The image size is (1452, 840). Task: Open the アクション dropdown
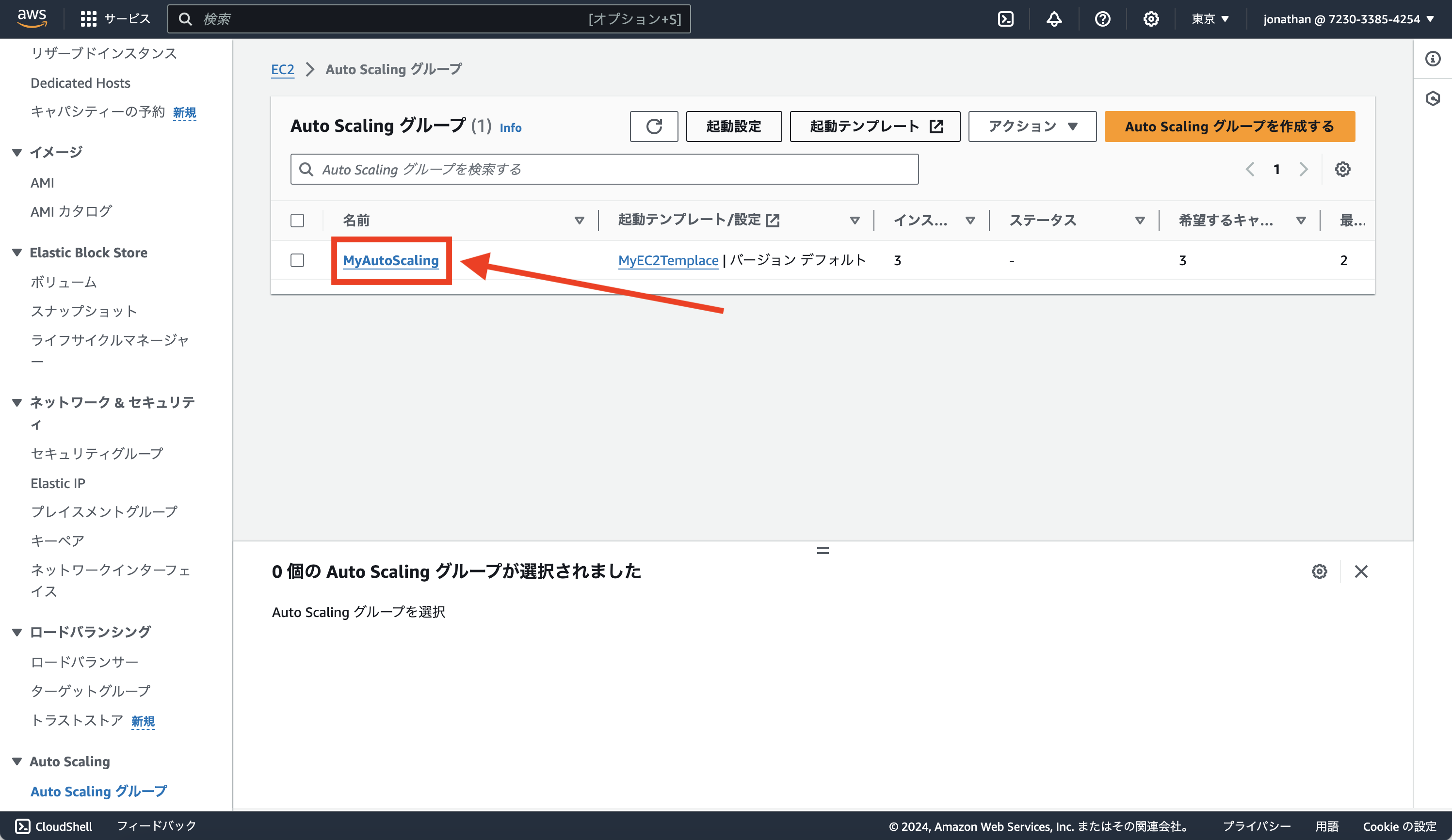[x=1032, y=126]
